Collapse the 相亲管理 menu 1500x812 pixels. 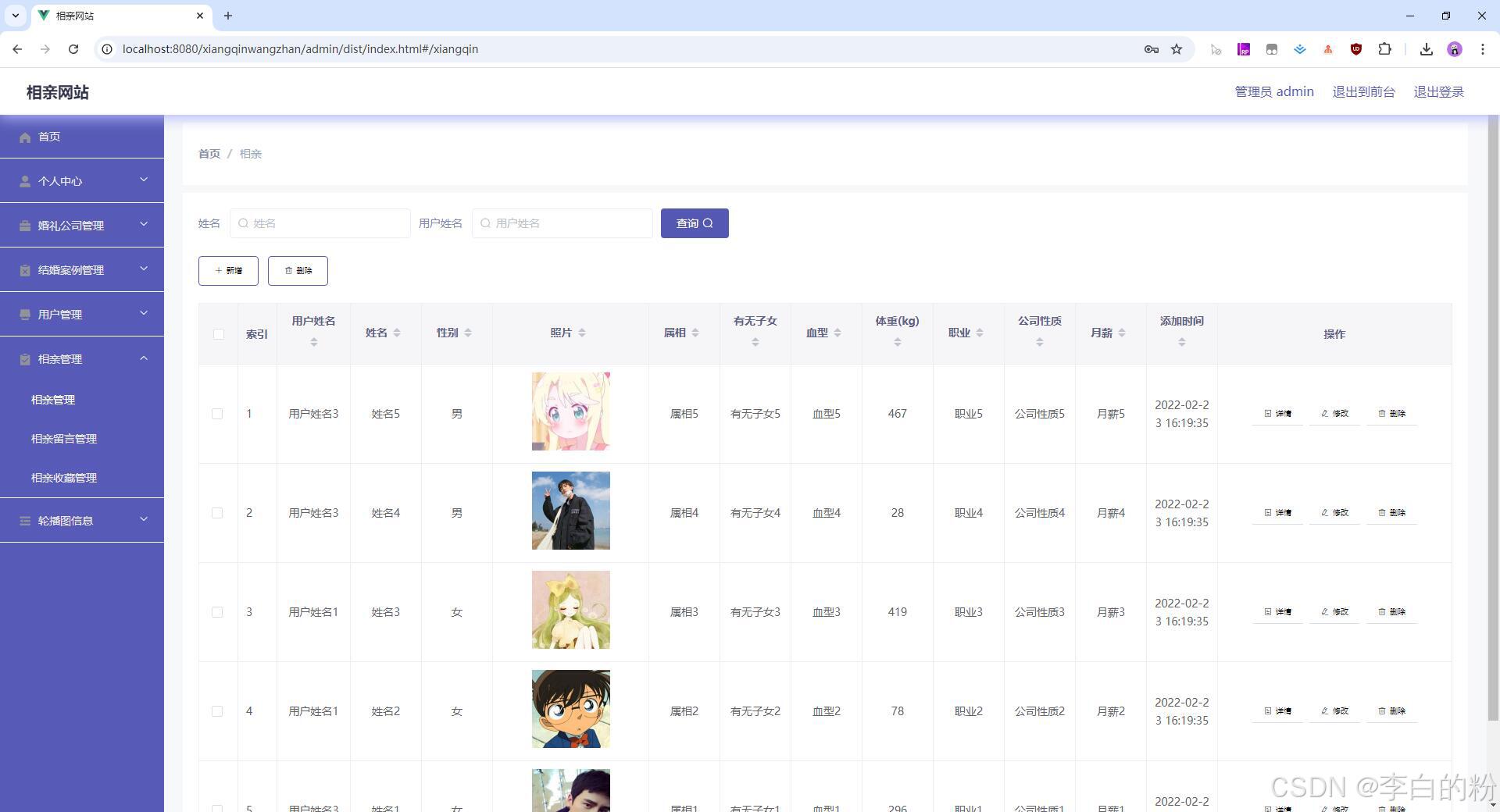click(x=144, y=358)
